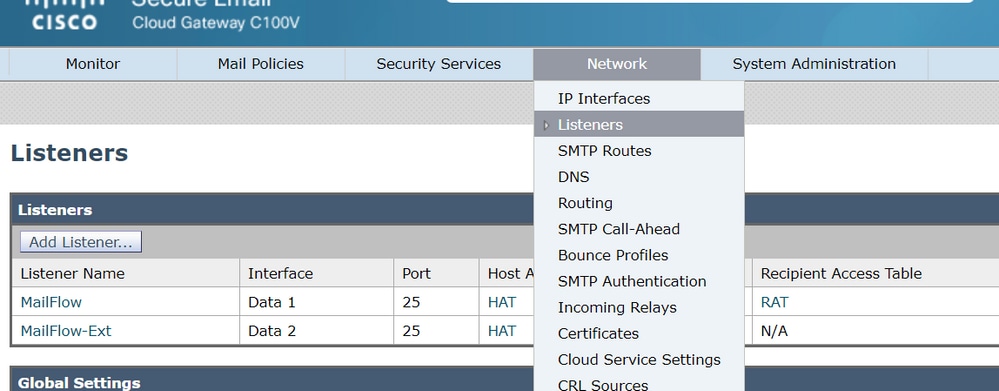999x391 pixels.
Task: Open HAT link for MailFlow-Ext row
Action: tap(502, 331)
